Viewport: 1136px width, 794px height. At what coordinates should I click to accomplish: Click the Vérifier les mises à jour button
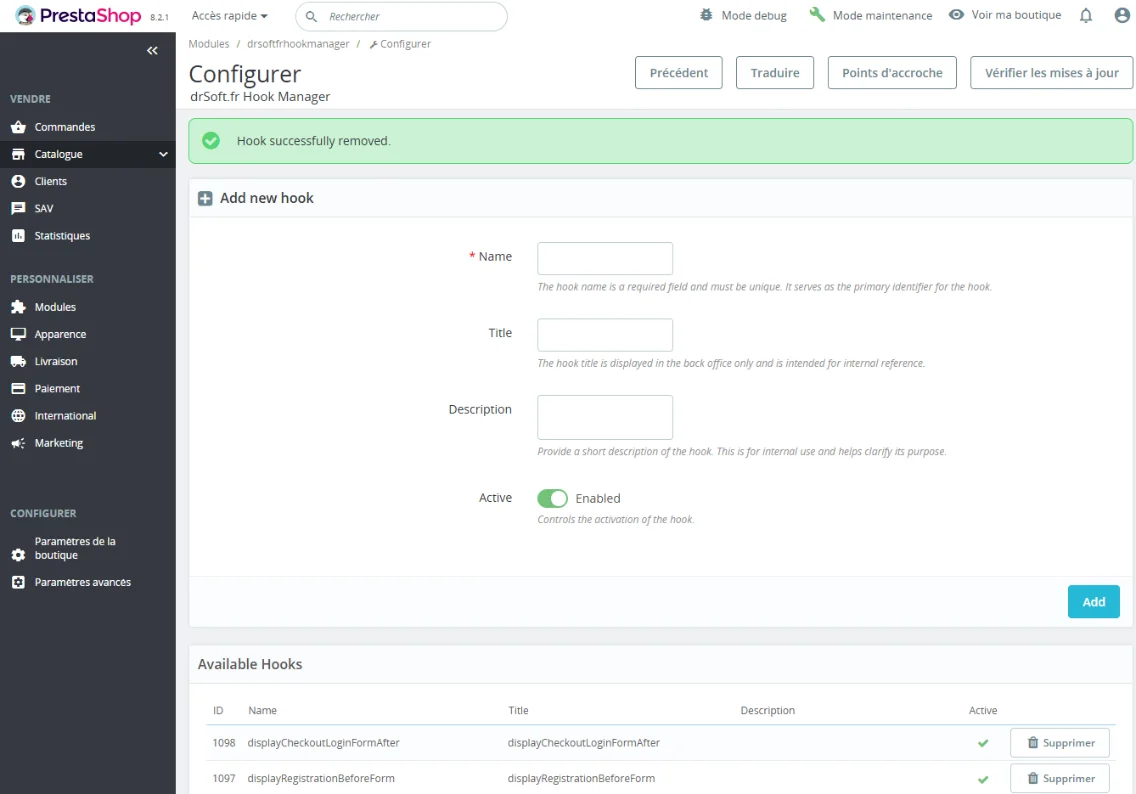(1051, 72)
